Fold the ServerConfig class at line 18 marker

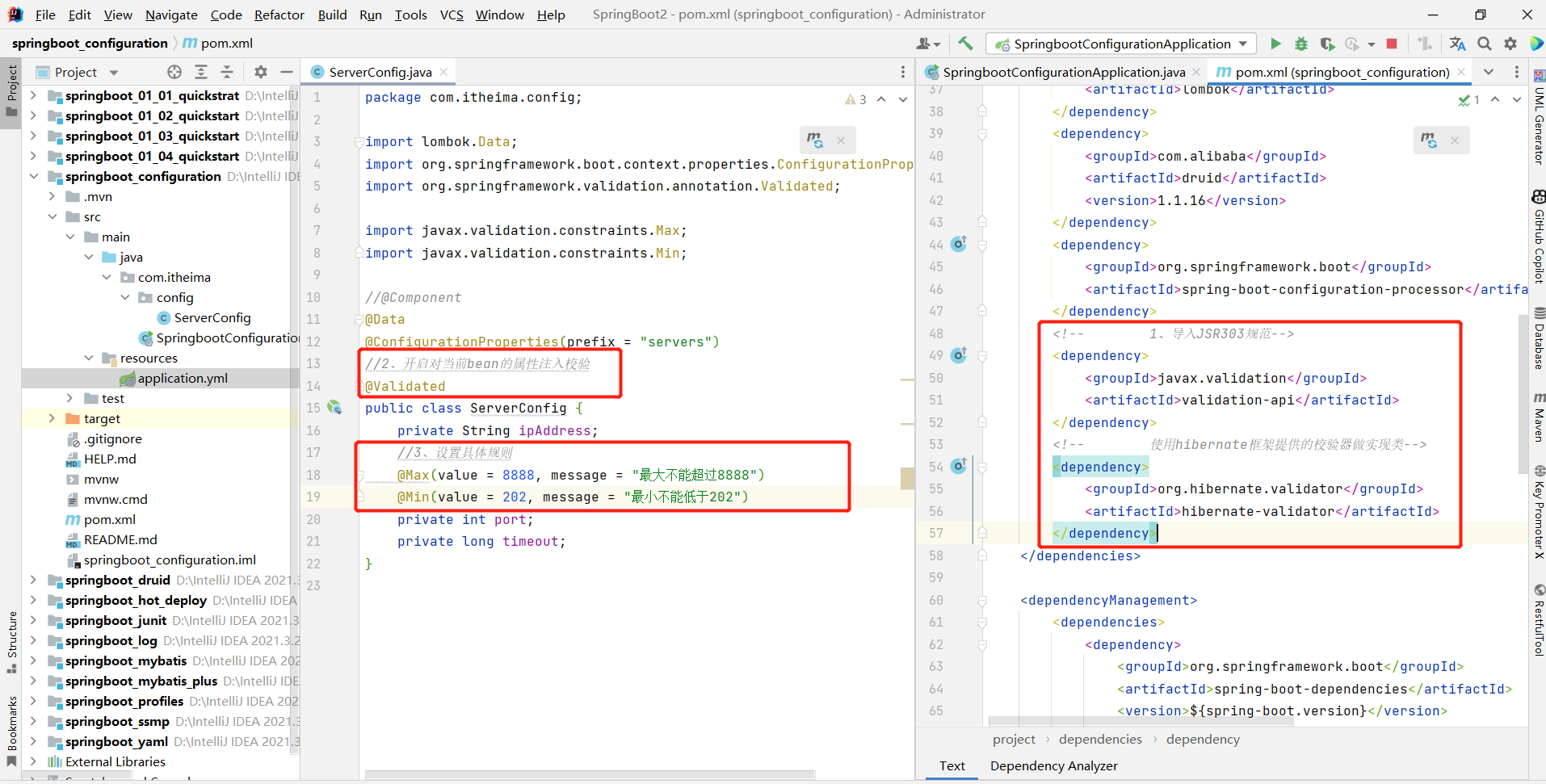click(360, 475)
